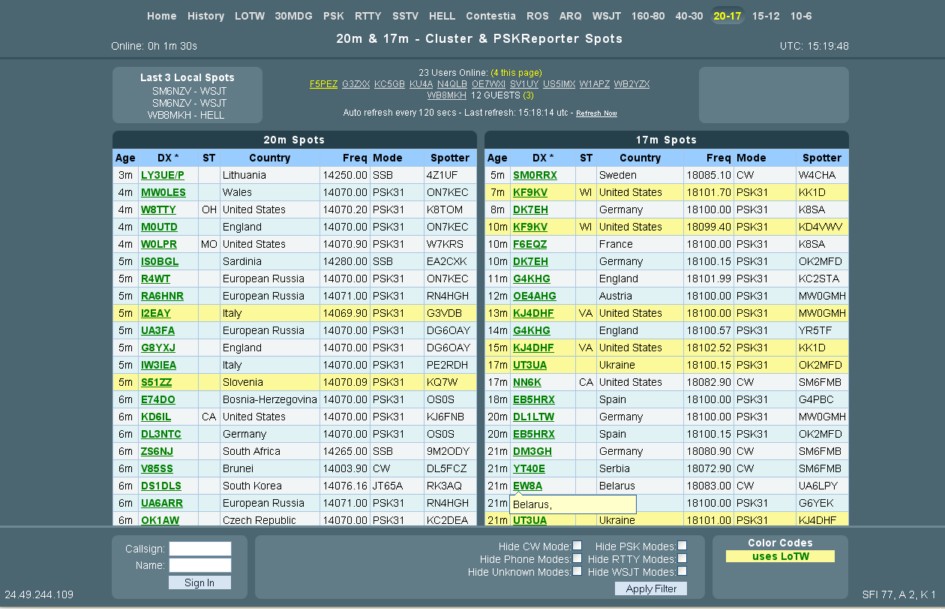This screenshot has width=945, height=609.
Task: Open the ZS6NJ South Africa spot
Action: click(157, 451)
